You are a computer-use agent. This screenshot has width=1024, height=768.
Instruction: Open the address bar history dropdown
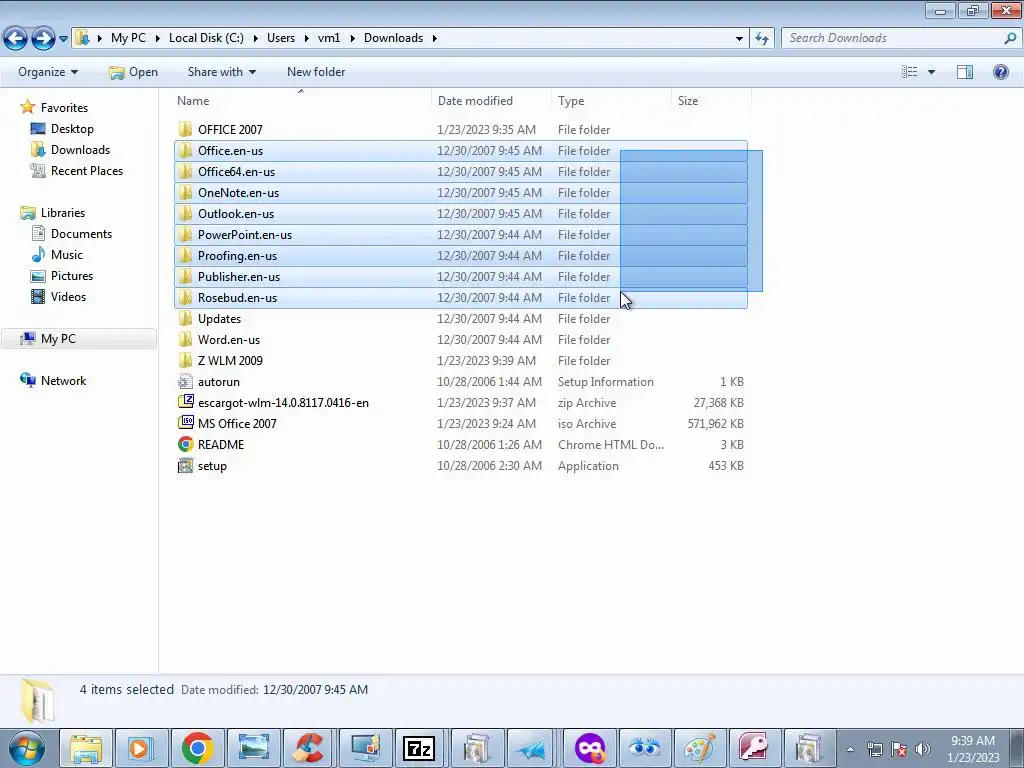pos(739,39)
